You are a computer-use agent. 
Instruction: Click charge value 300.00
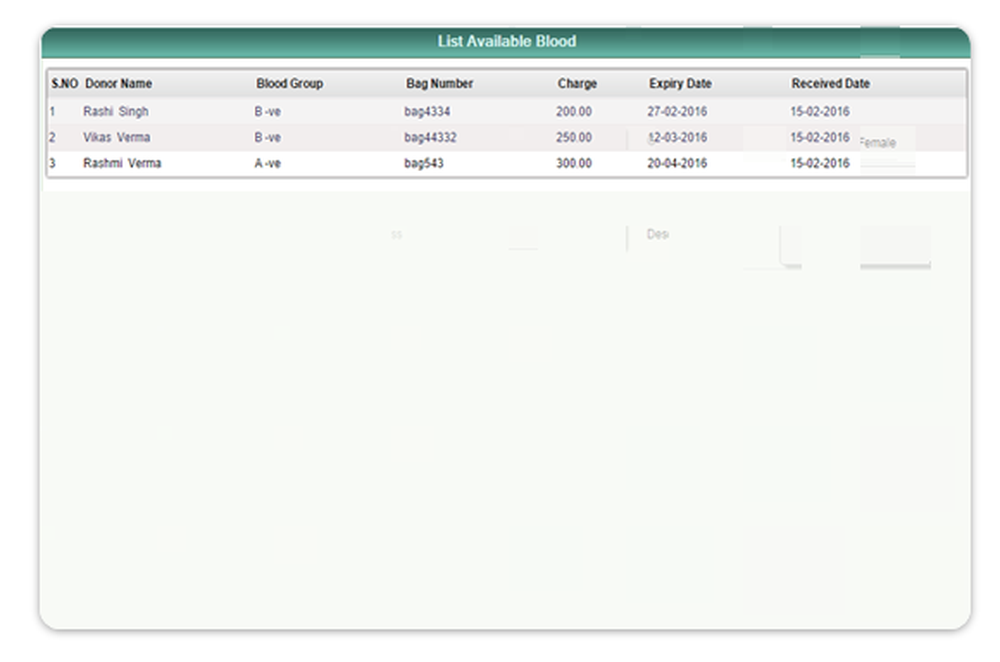[x=573, y=163]
